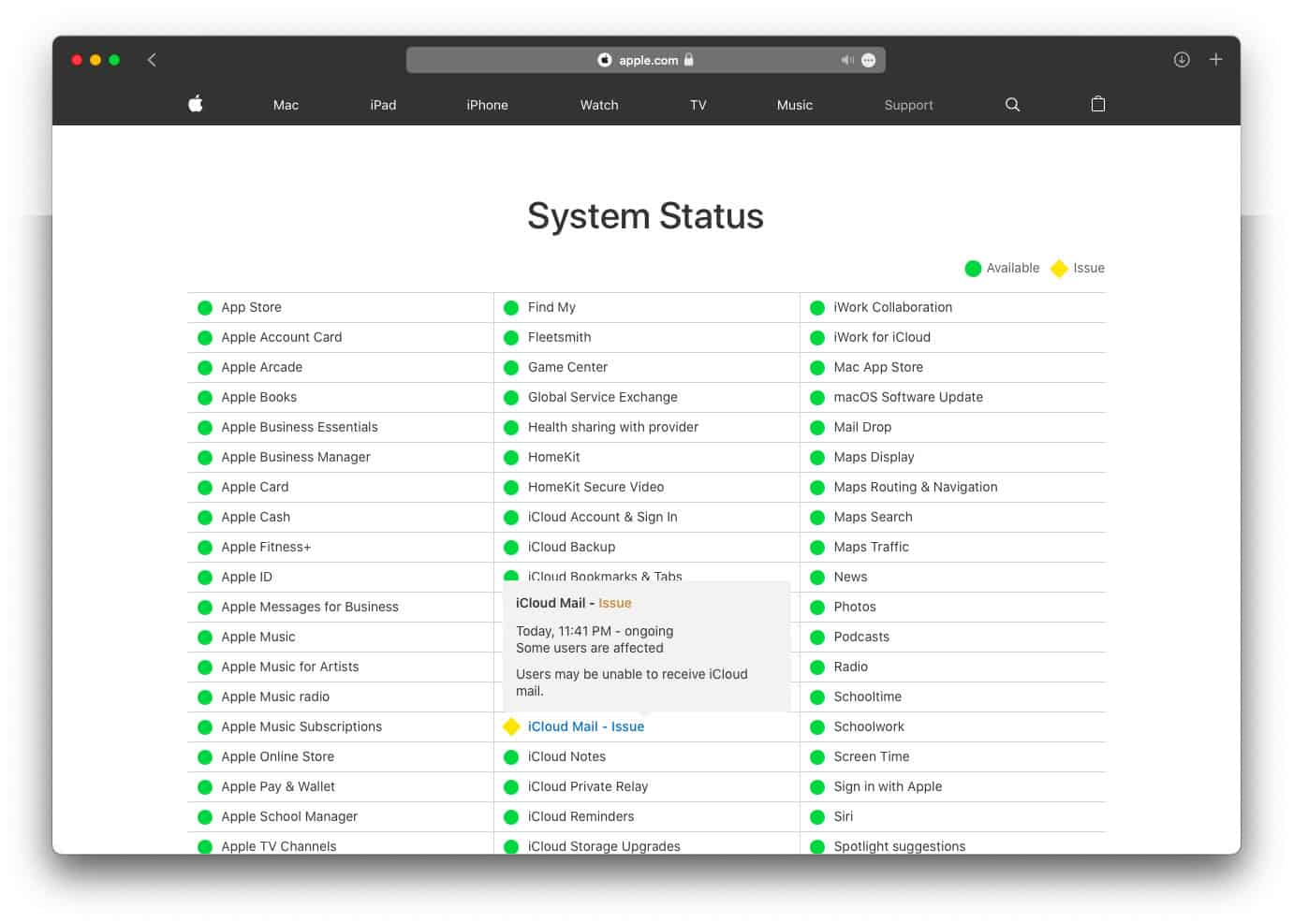Click the System Status heading

click(x=645, y=216)
